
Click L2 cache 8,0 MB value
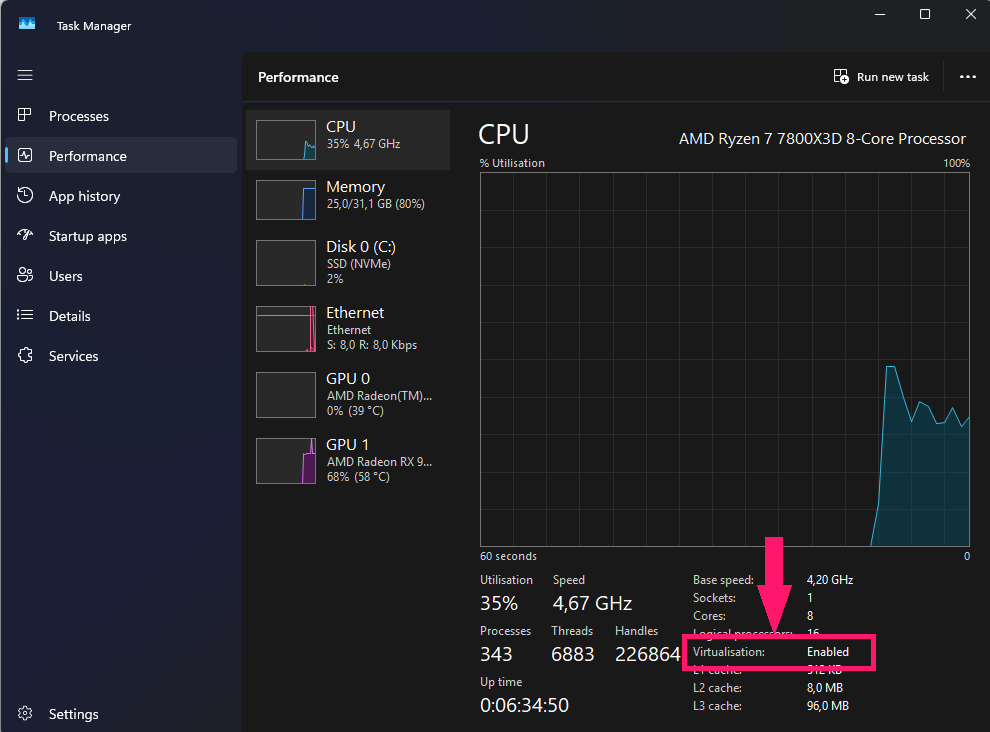tap(825, 688)
